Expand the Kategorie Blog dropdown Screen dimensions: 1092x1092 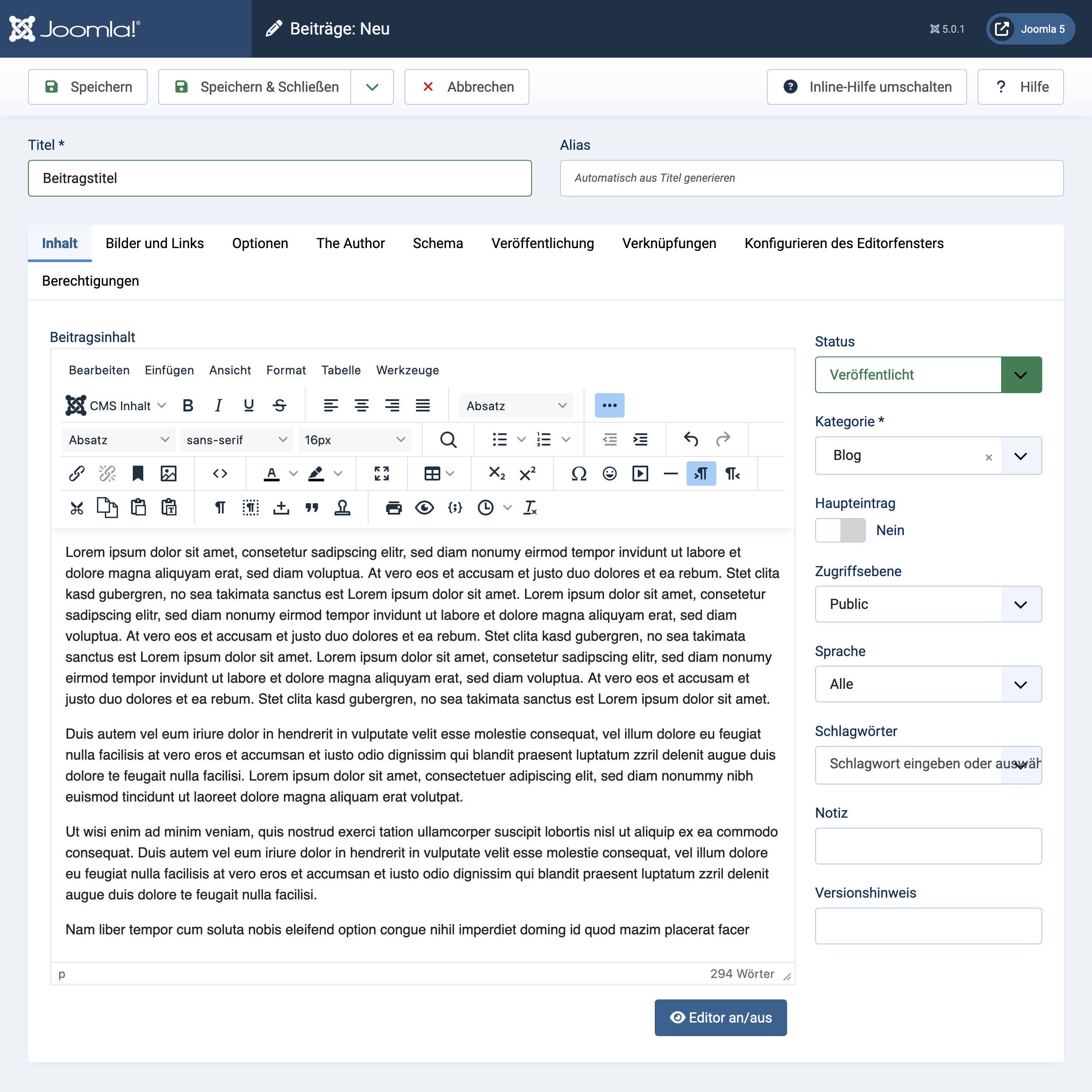[x=1020, y=456]
